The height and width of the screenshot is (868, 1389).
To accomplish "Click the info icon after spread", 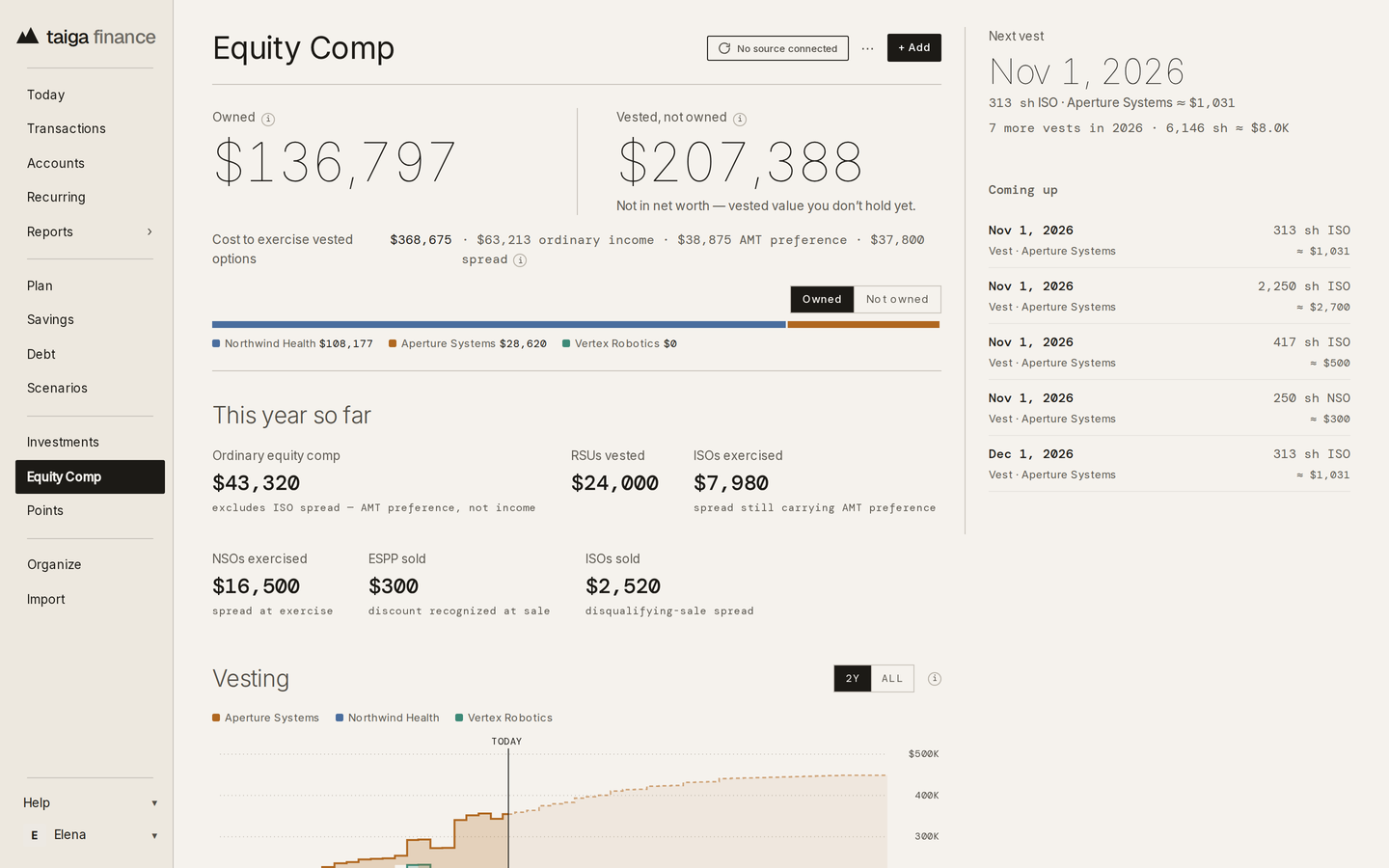I will pos(520,260).
